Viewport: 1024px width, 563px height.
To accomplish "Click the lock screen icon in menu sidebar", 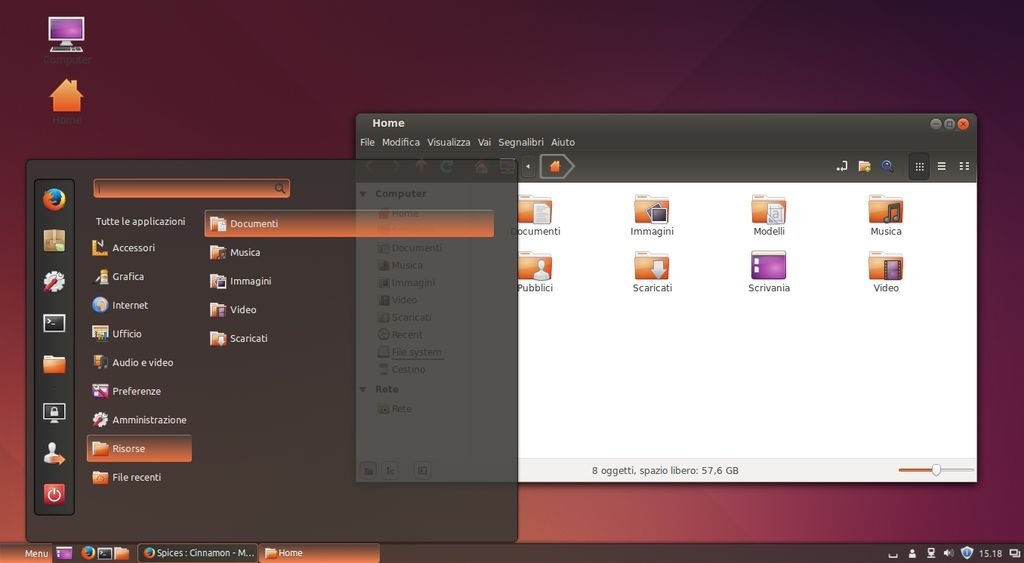I will (x=54, y=412).
